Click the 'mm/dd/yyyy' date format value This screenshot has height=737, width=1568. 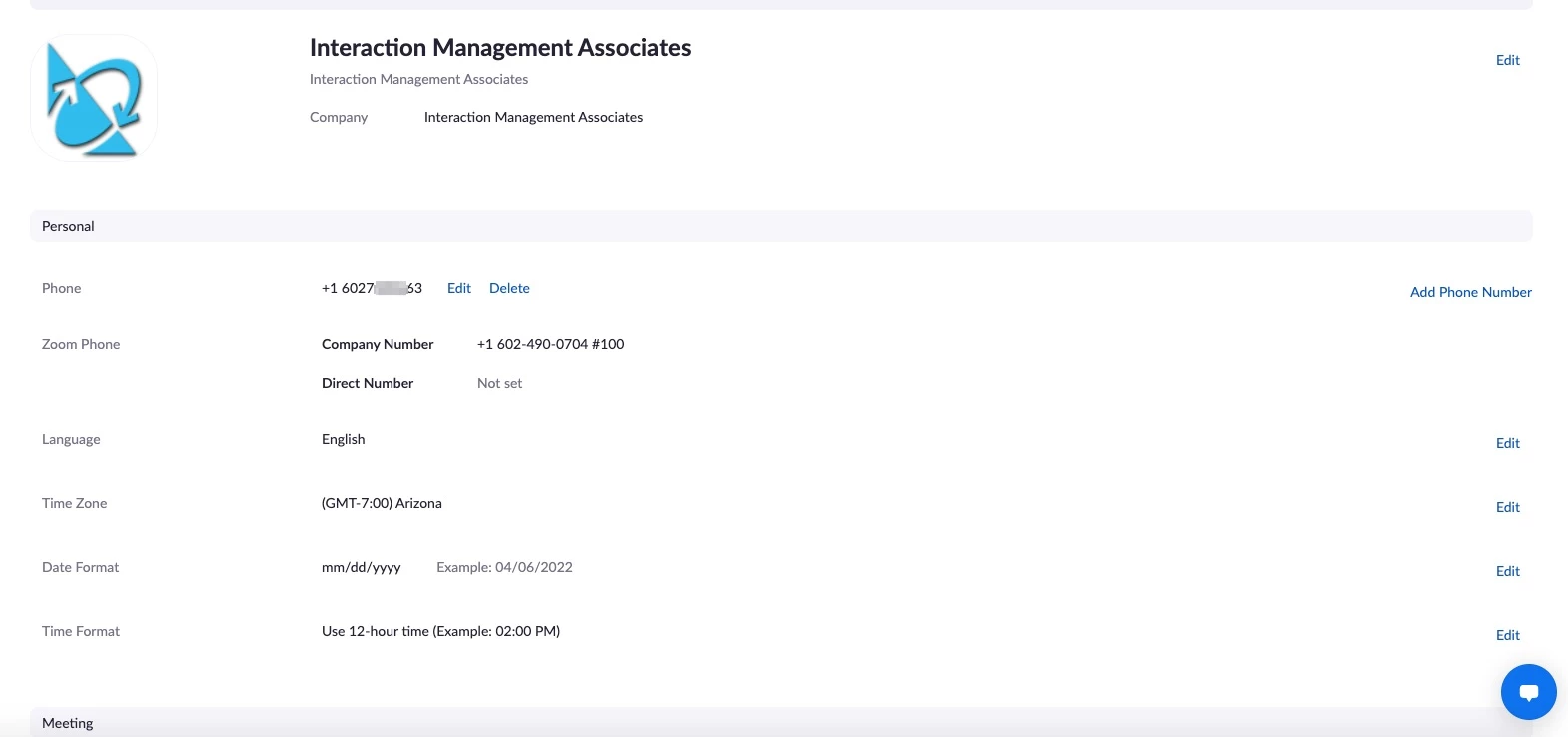(x=362, y=567)
